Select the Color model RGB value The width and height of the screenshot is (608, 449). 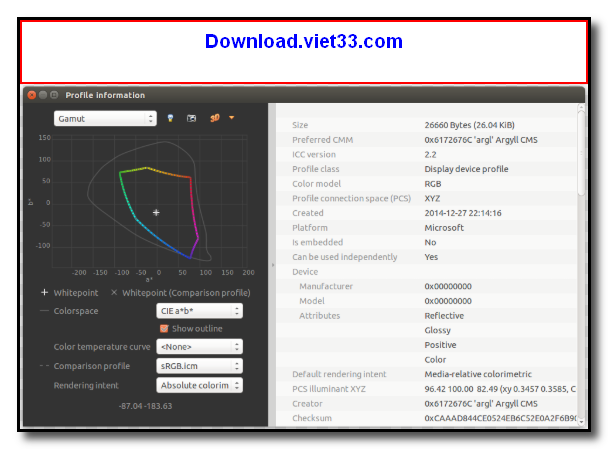pyautogui.click(x=433, y=184)
